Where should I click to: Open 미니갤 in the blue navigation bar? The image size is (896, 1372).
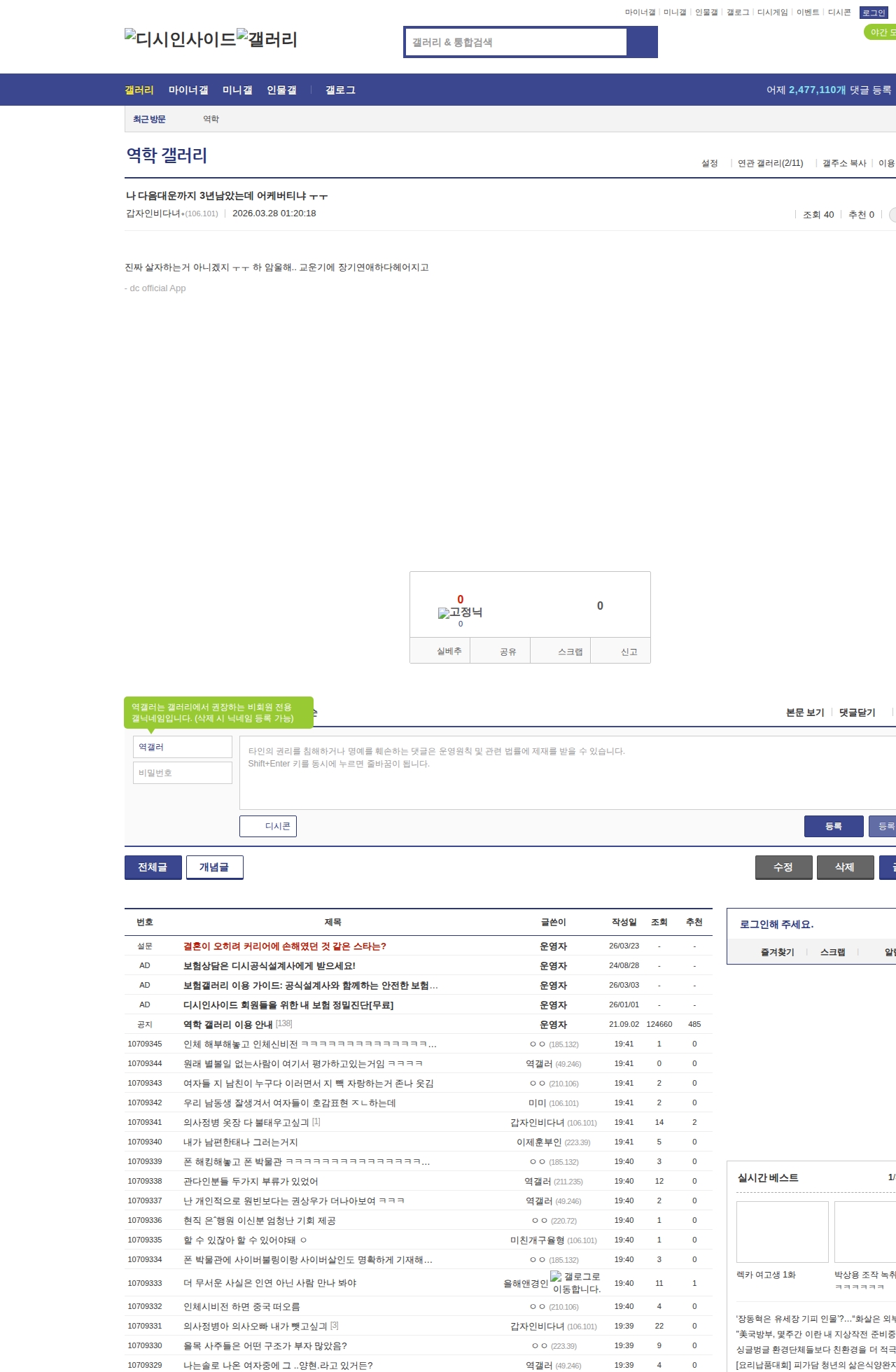(237, 90)
